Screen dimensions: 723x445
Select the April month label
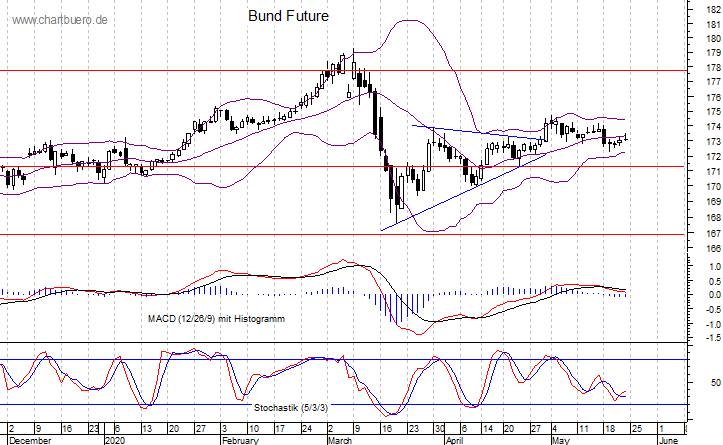point(454,441)
